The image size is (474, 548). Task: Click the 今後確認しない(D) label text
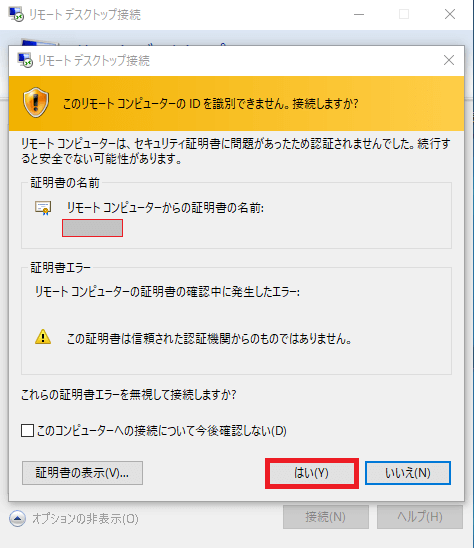pyautogui.click(x=161, y=431)
